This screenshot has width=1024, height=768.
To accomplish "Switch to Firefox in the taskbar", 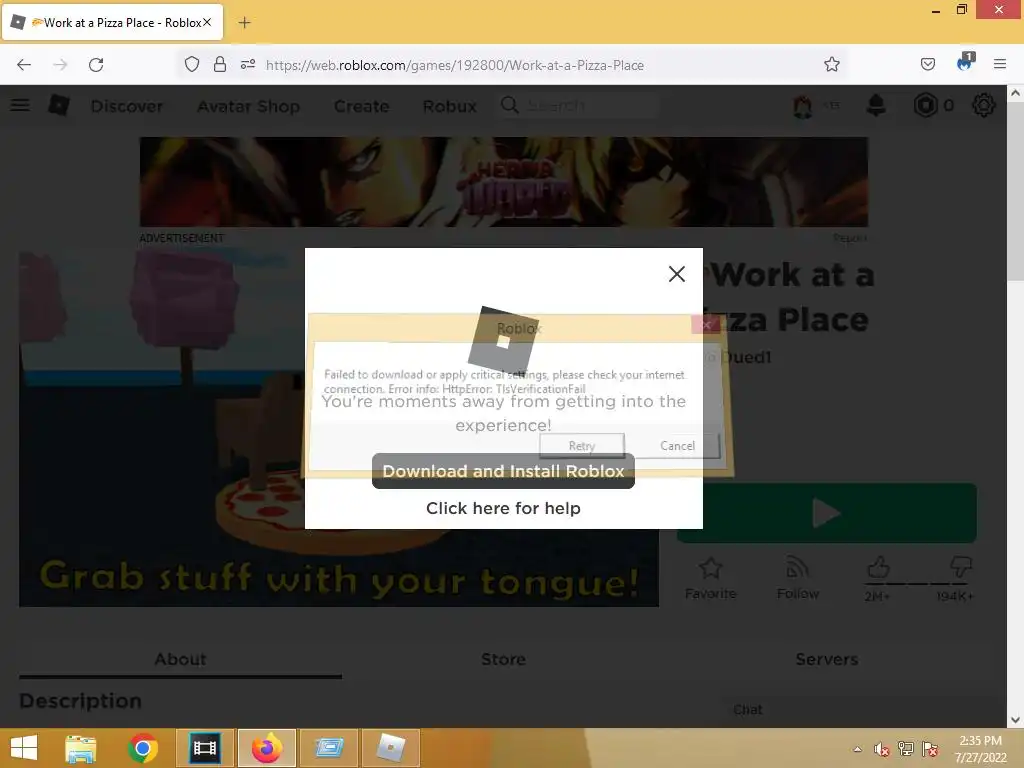I will (x=266, y=748).
